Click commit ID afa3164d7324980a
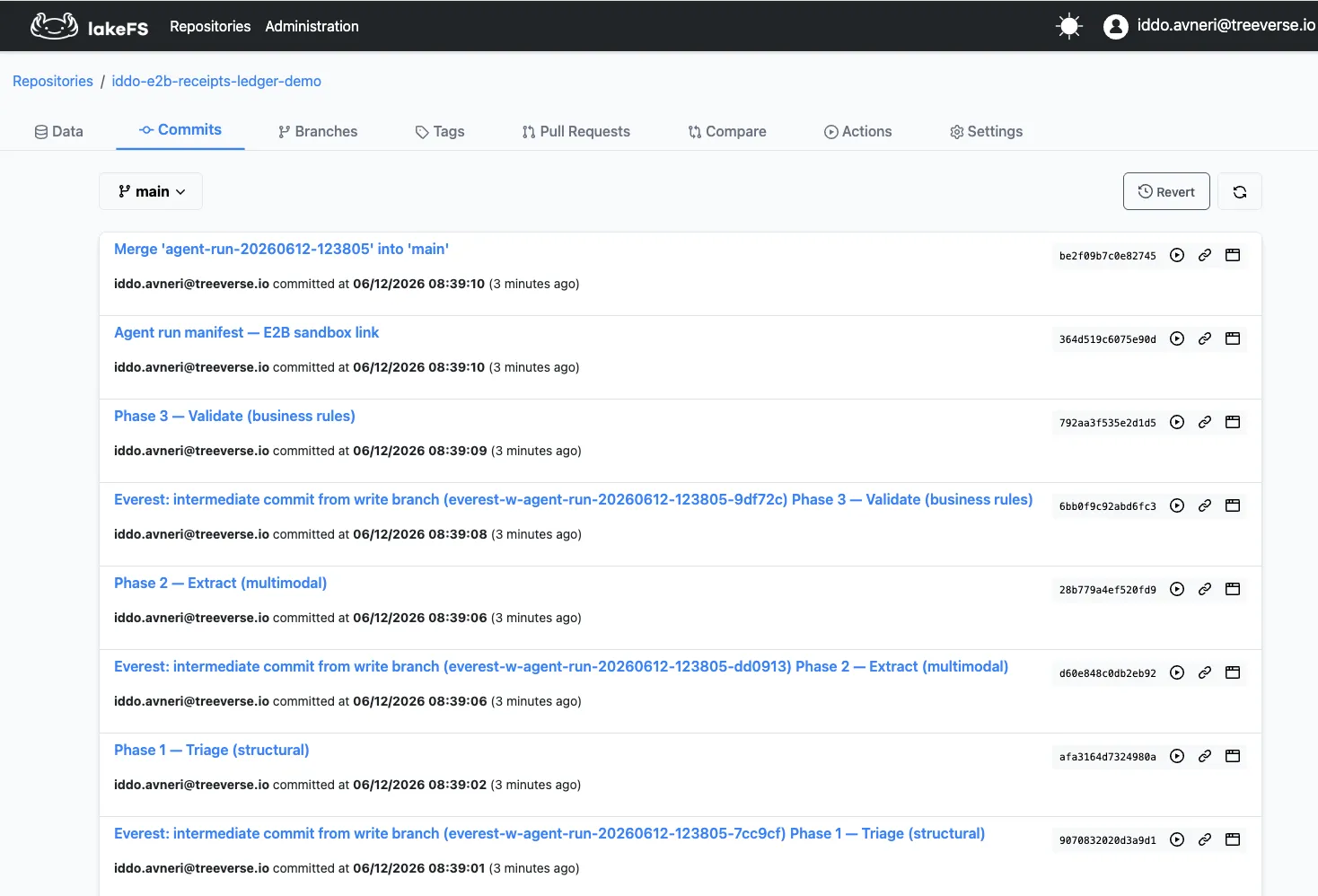 pyautogui.click(x=1107, y=757)
